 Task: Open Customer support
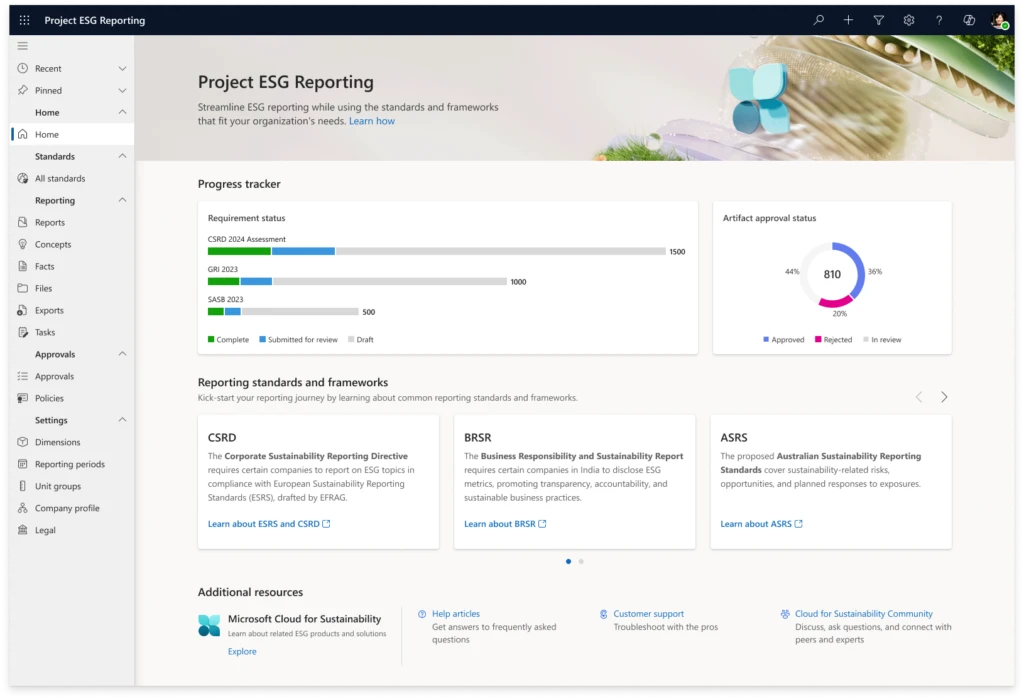pyautogui.click(x=651, y=613)
